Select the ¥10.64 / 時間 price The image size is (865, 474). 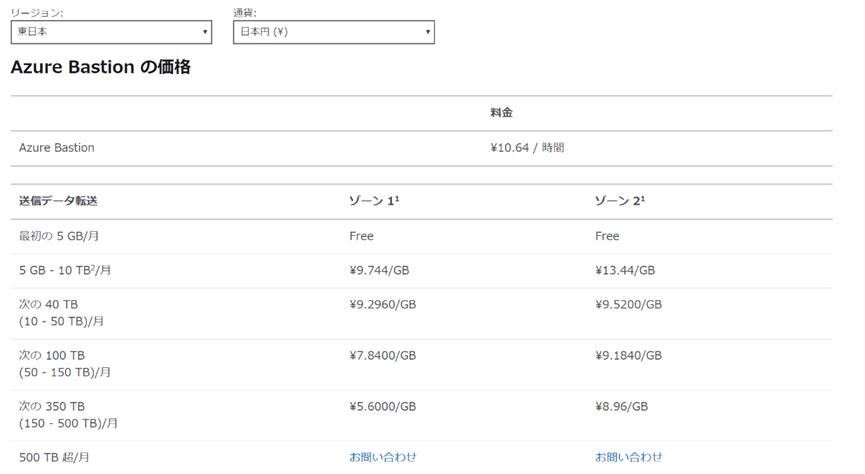coord(527,147)
